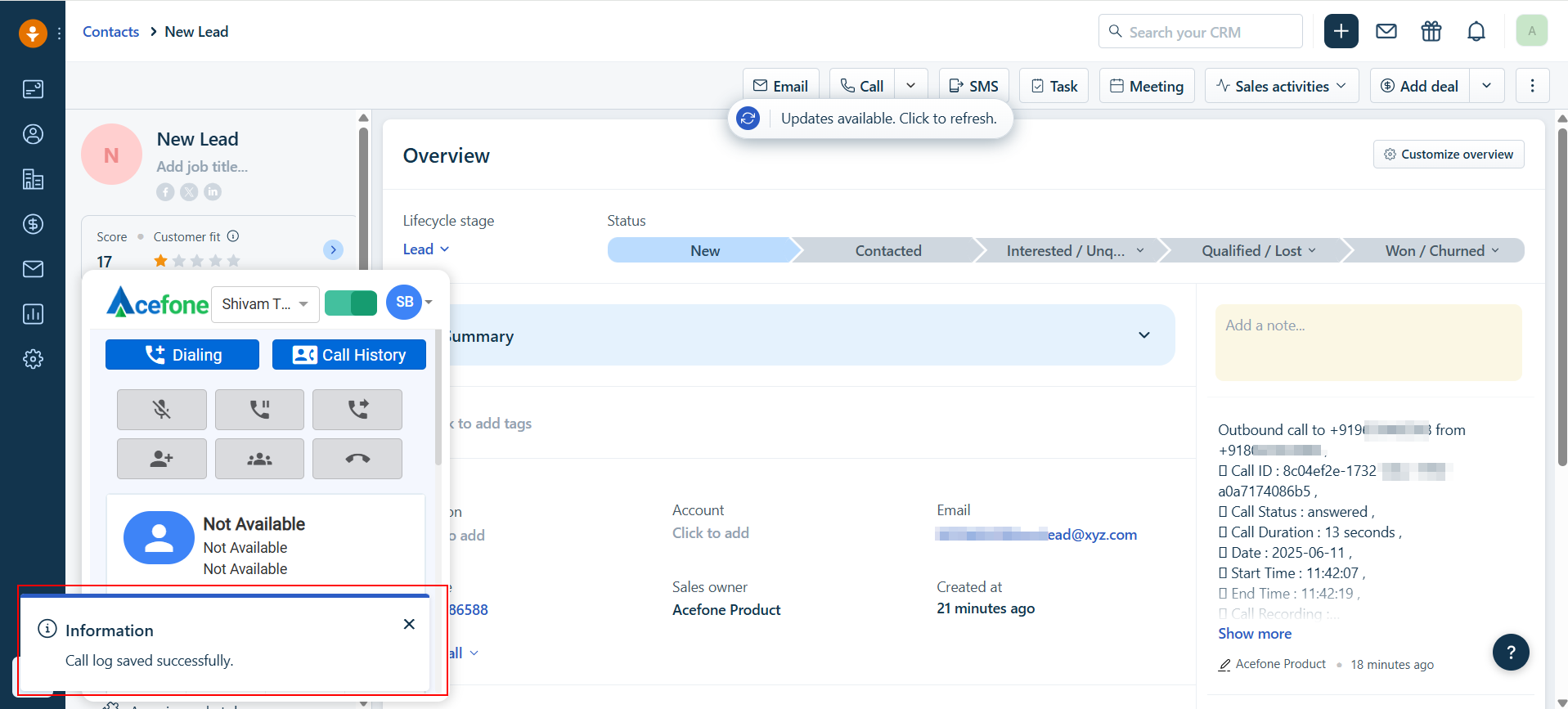
Task: Click the transfer call button in Acefone
Action: pos(357,409)
